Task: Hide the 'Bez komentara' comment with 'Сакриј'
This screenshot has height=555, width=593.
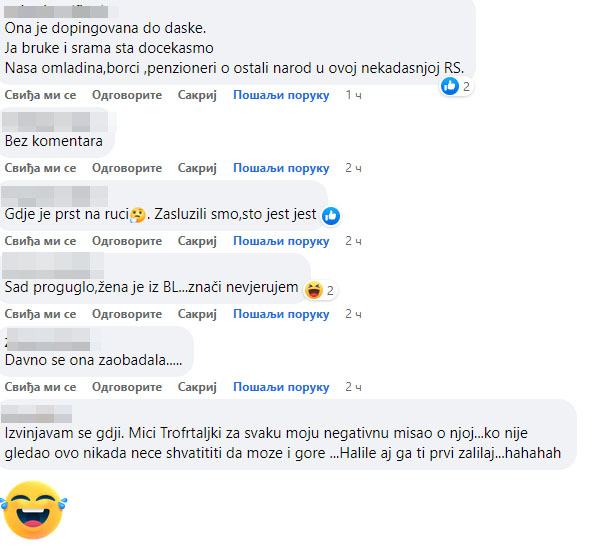Action: 197,168
